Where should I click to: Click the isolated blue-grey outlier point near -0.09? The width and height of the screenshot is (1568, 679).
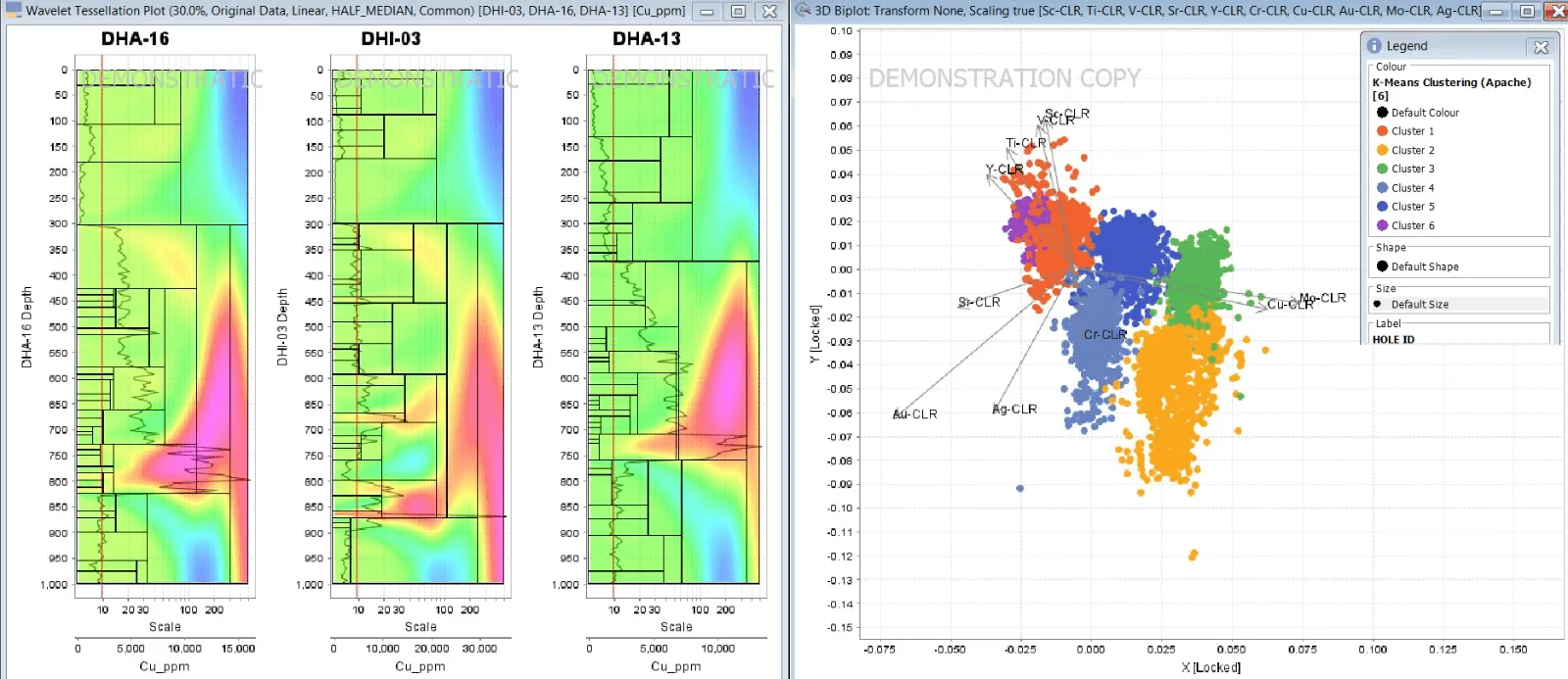1020,488
